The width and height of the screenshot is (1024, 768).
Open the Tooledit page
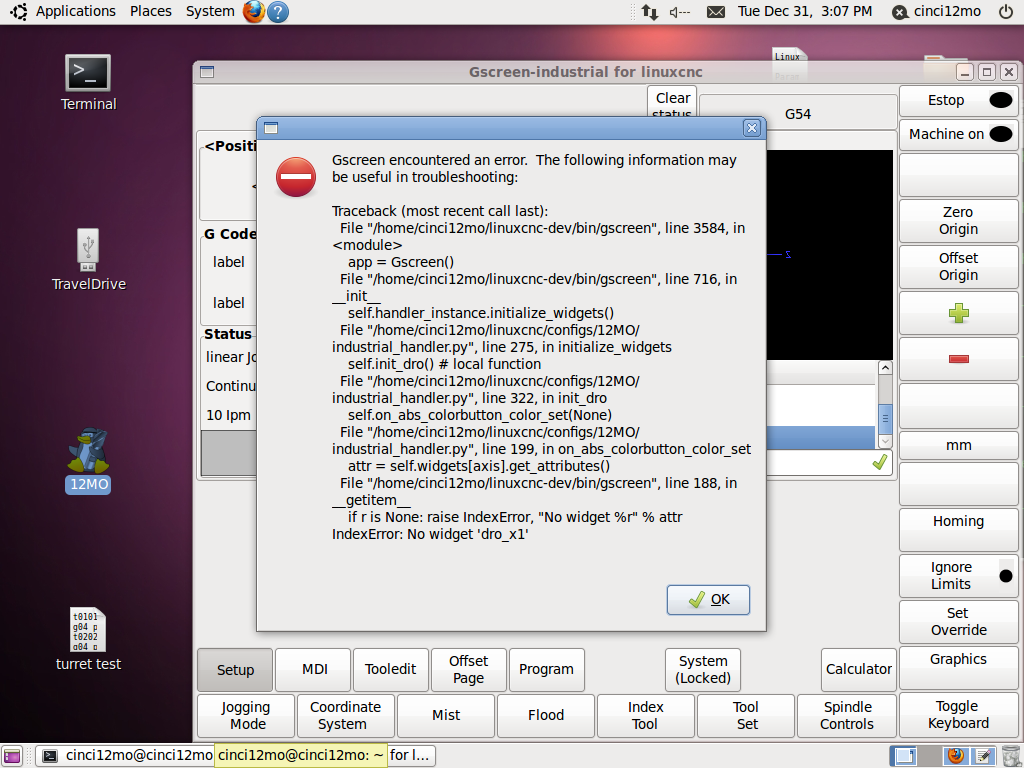pyautogui.click(x=391, y=670)
